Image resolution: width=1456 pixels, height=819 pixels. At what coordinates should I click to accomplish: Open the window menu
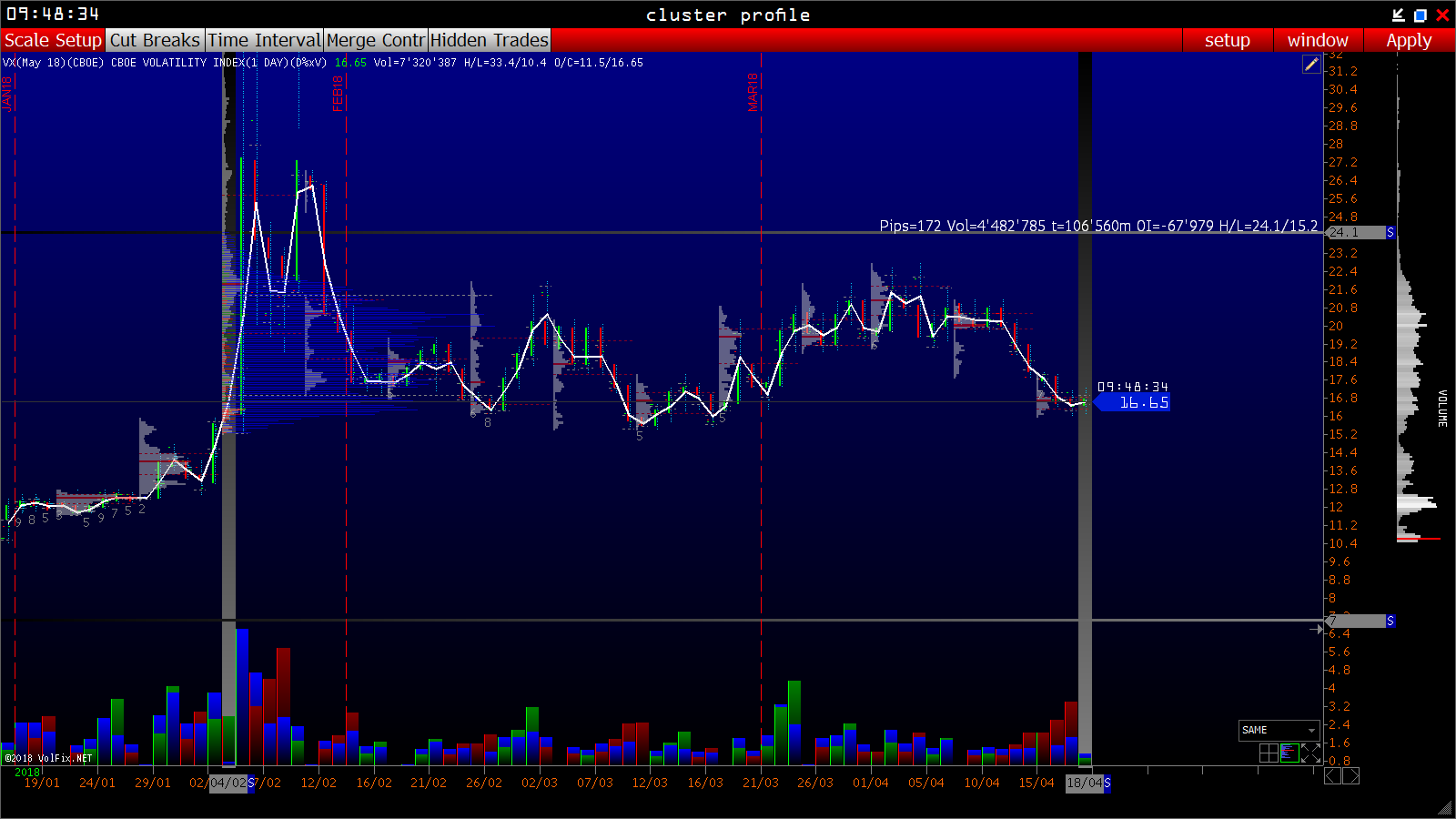[x=1318, y=40]
